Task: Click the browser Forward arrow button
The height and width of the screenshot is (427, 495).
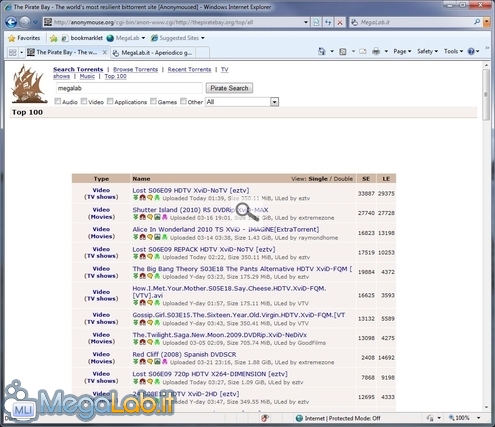Action: [24, 22]
